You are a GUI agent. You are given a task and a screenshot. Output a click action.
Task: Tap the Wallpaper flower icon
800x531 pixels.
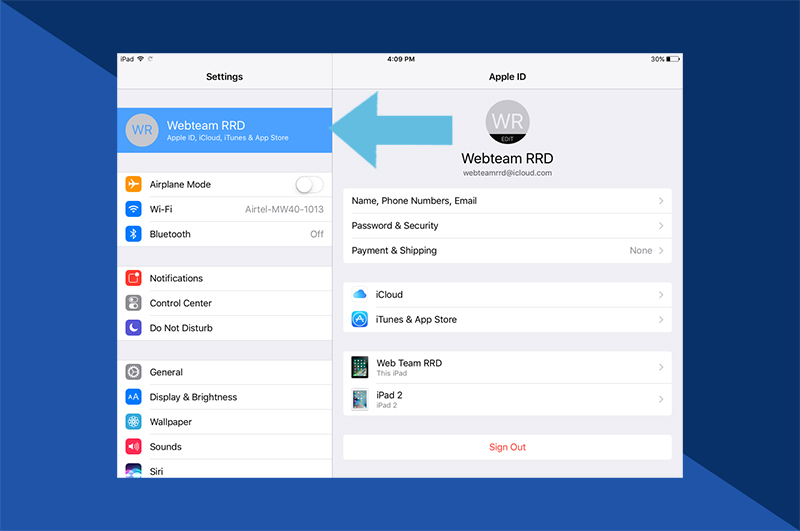[133, 422]
